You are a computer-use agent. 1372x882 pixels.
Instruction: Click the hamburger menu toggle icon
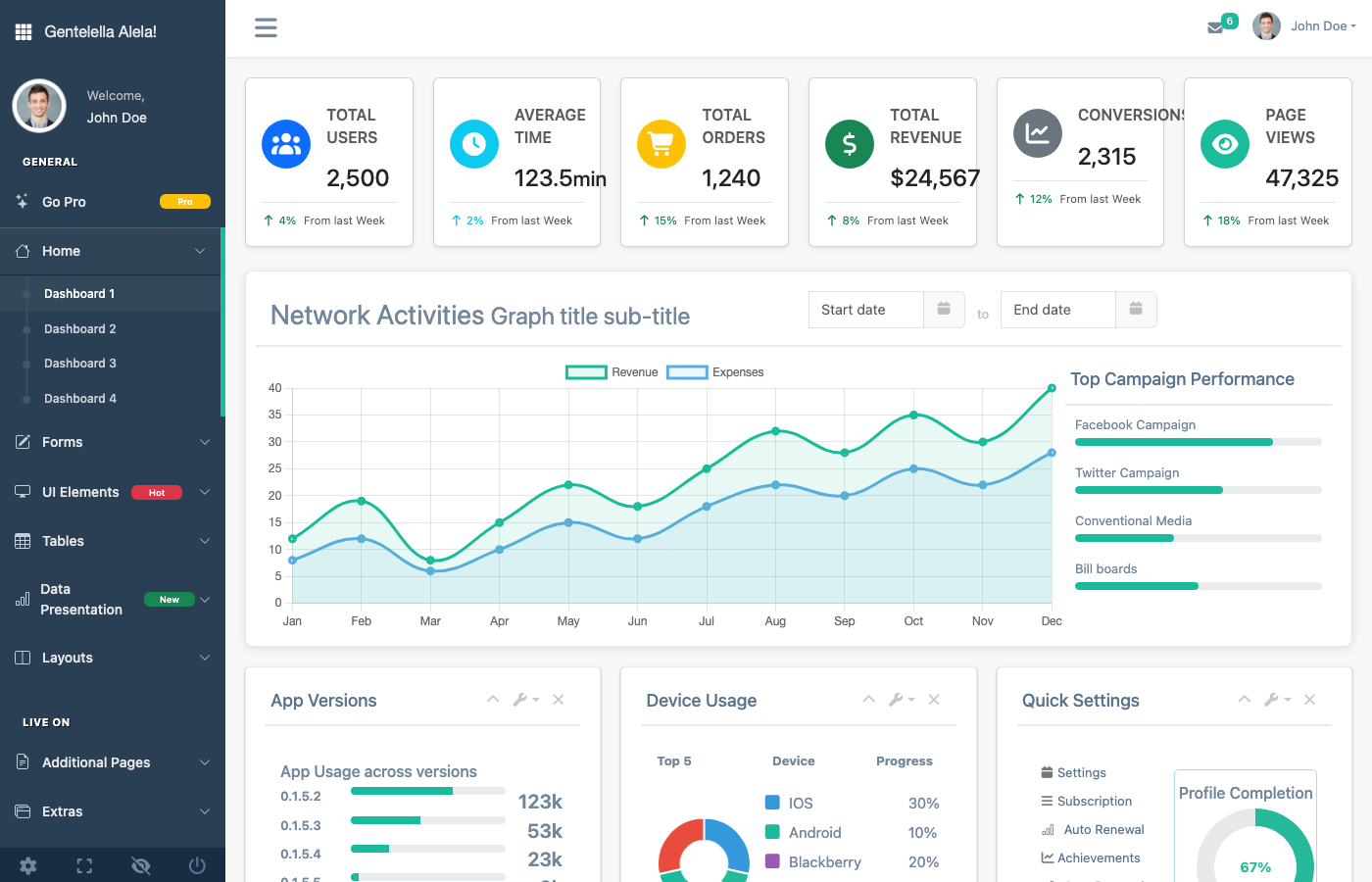click(x=266, y=27)
